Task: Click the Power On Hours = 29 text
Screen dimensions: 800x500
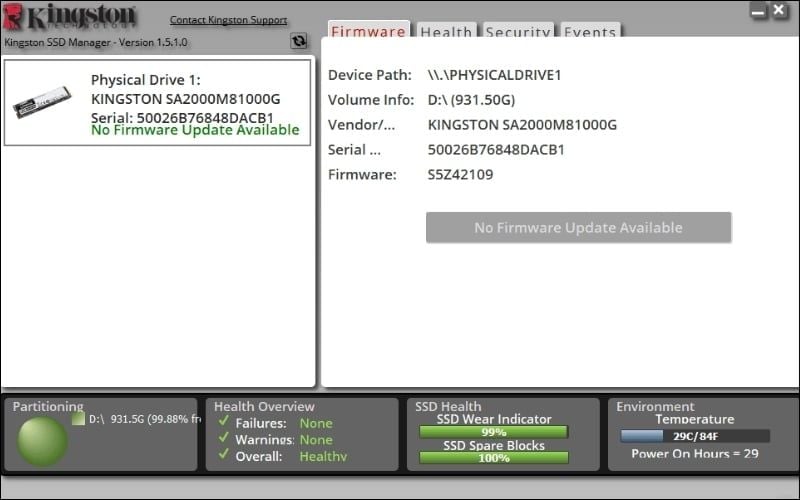Action: 695,454
